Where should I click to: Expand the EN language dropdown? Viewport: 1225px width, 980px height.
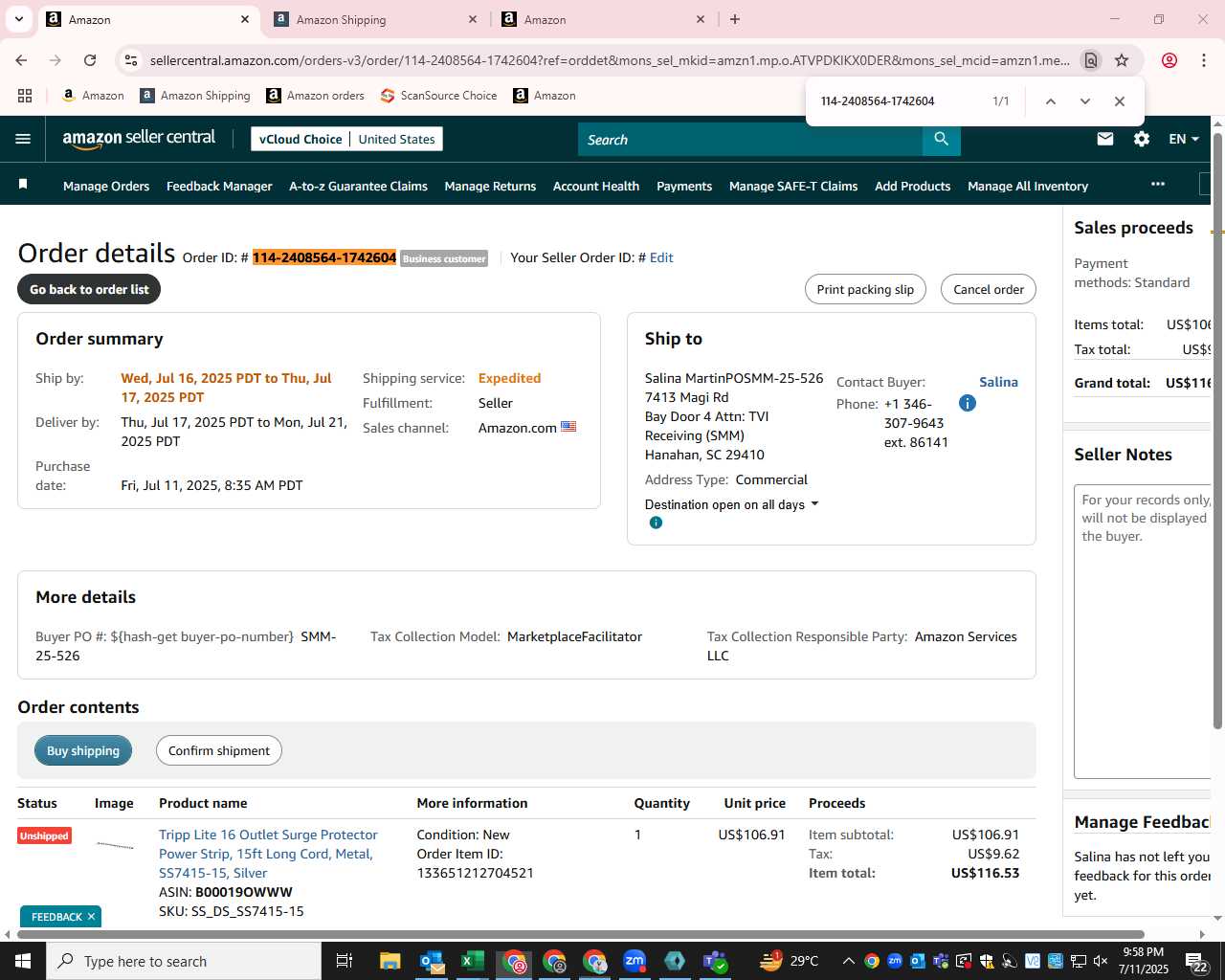[x=1184, y=139]
